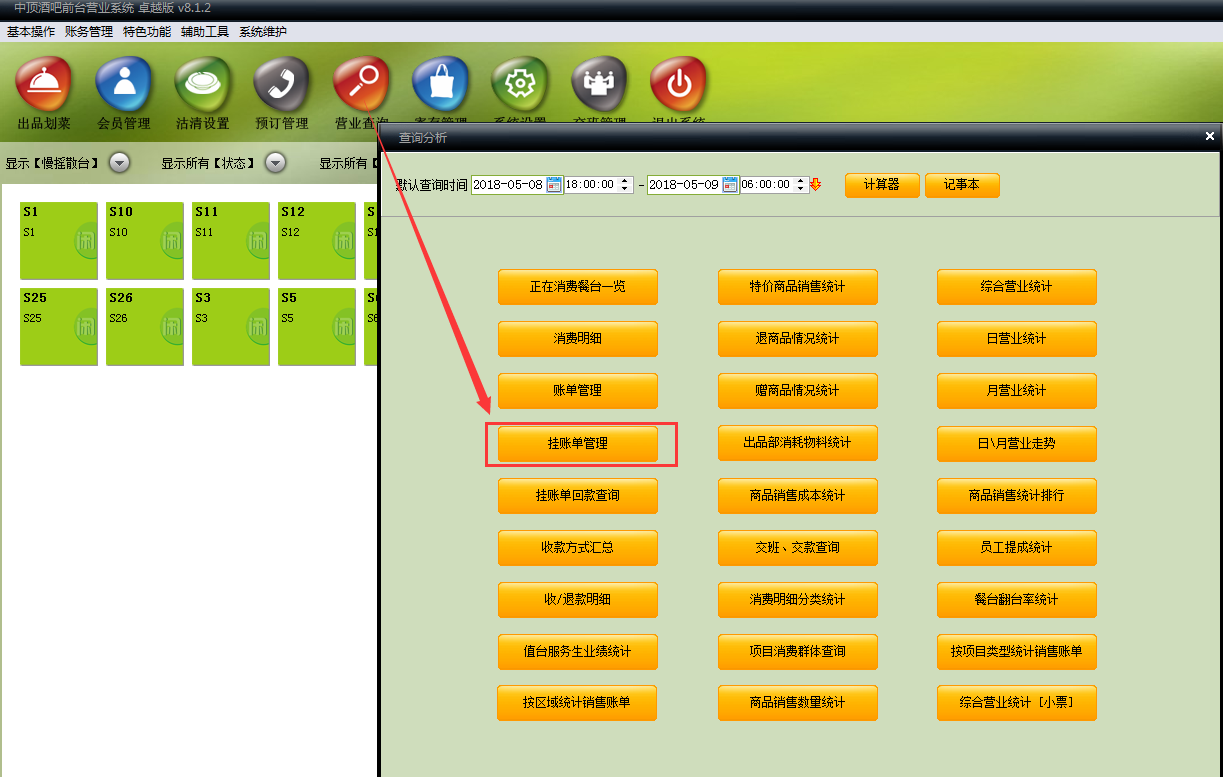Open the gear 系统设置 icon
Viewport: 1223px width, 777px height.
[520, 85]
